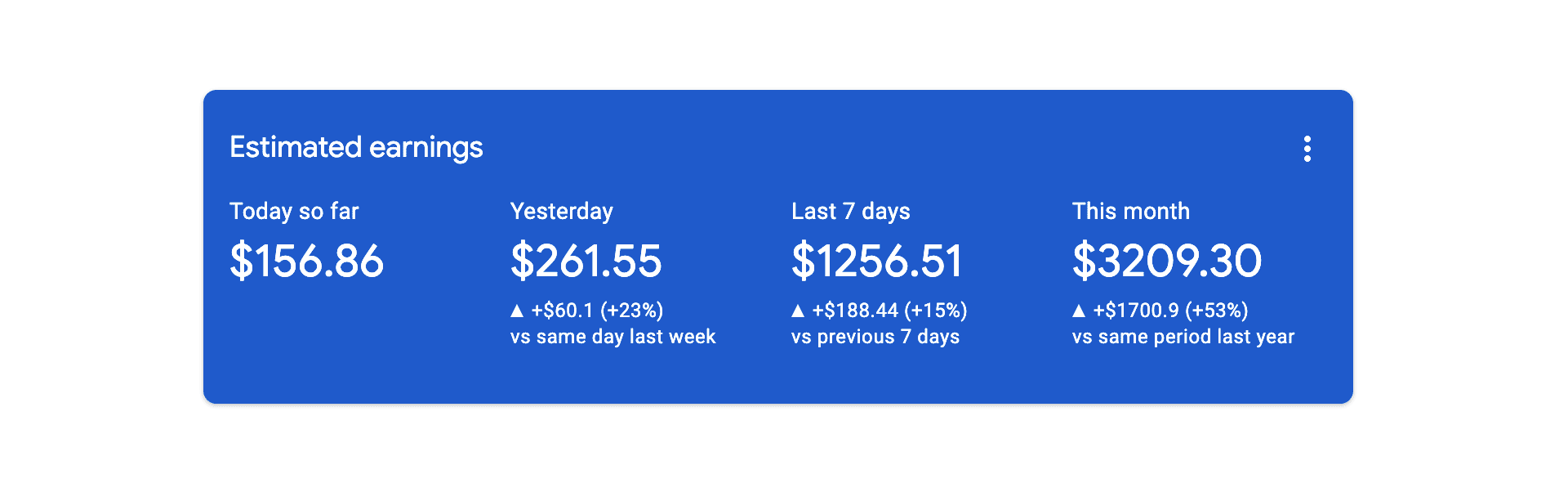Select the Last 7 days label
The image size is (1568, 492).
[850, 212]
